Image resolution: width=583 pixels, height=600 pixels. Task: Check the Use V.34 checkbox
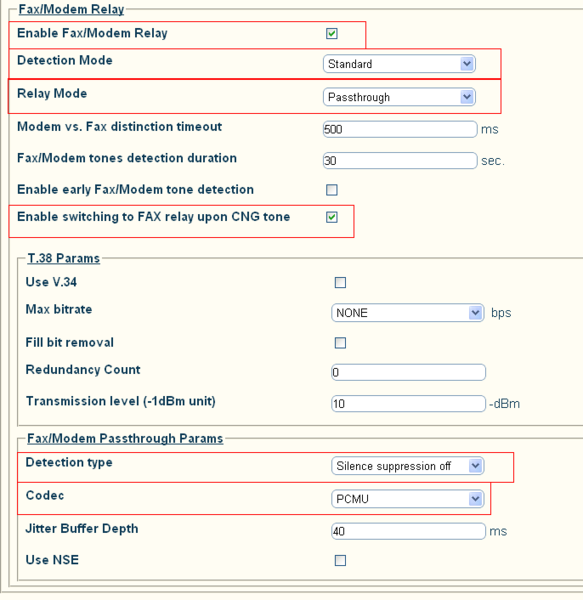click(340, 283)
